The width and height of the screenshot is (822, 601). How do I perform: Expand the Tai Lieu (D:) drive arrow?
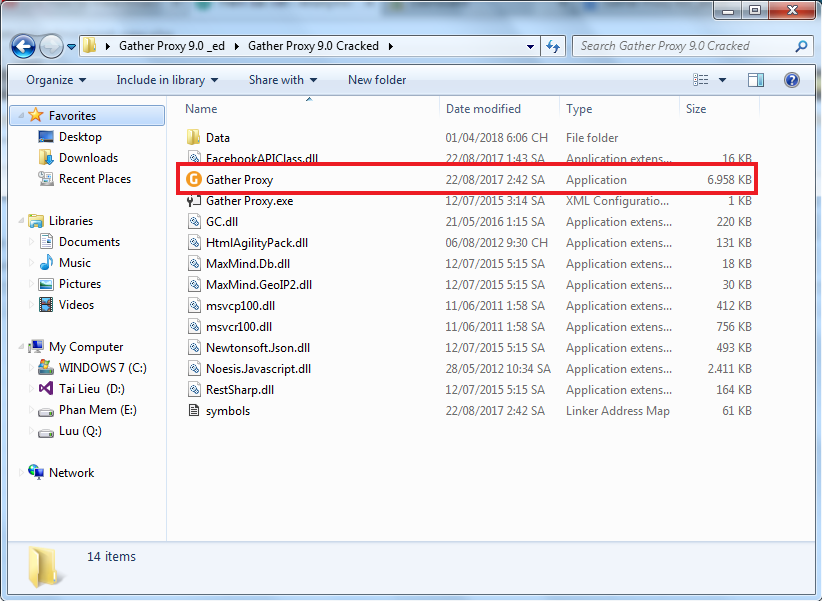[x=31, y=389]
